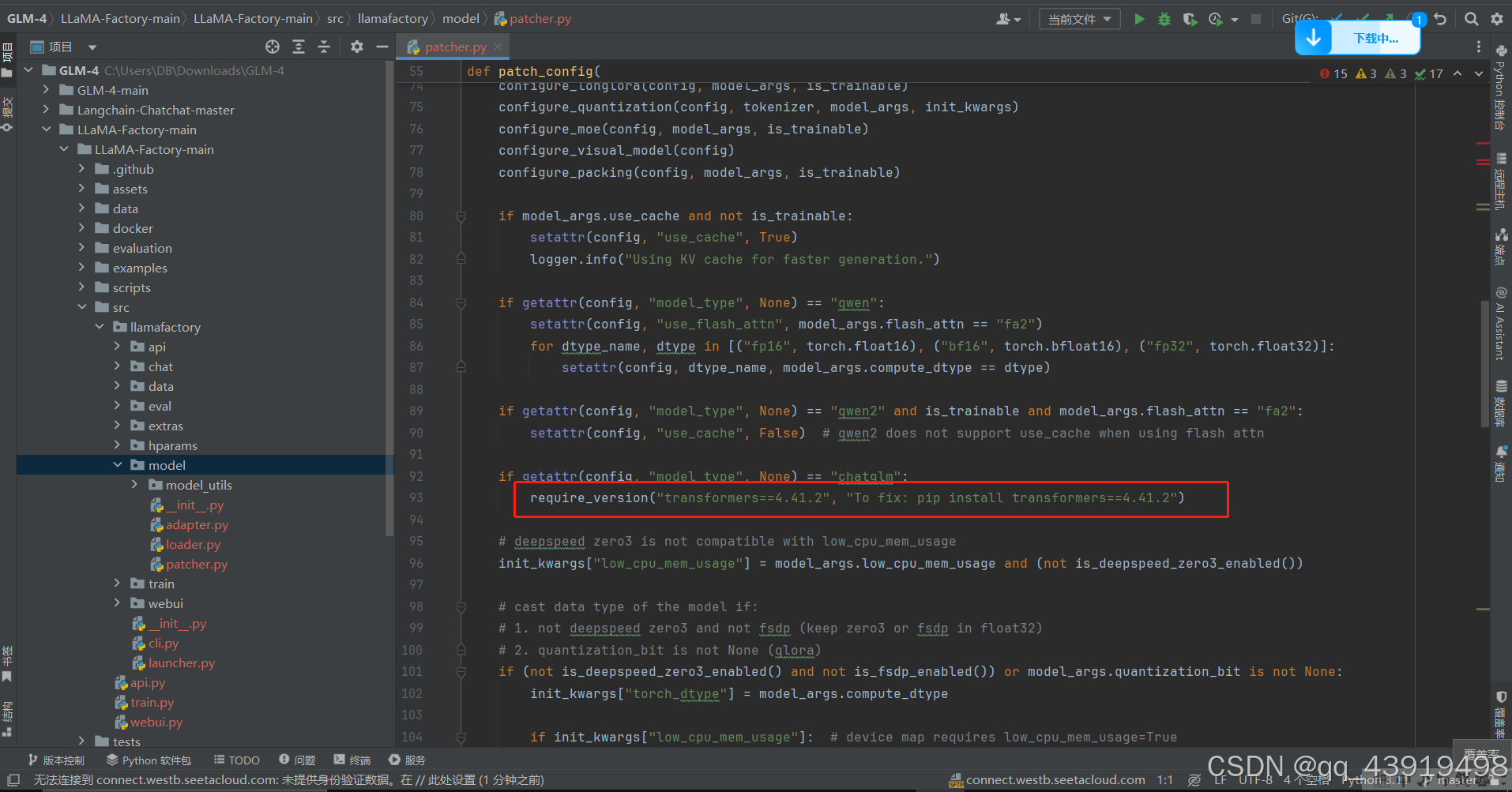Click llamafactory in the breadcrumb path

click(x=393, y=19)
